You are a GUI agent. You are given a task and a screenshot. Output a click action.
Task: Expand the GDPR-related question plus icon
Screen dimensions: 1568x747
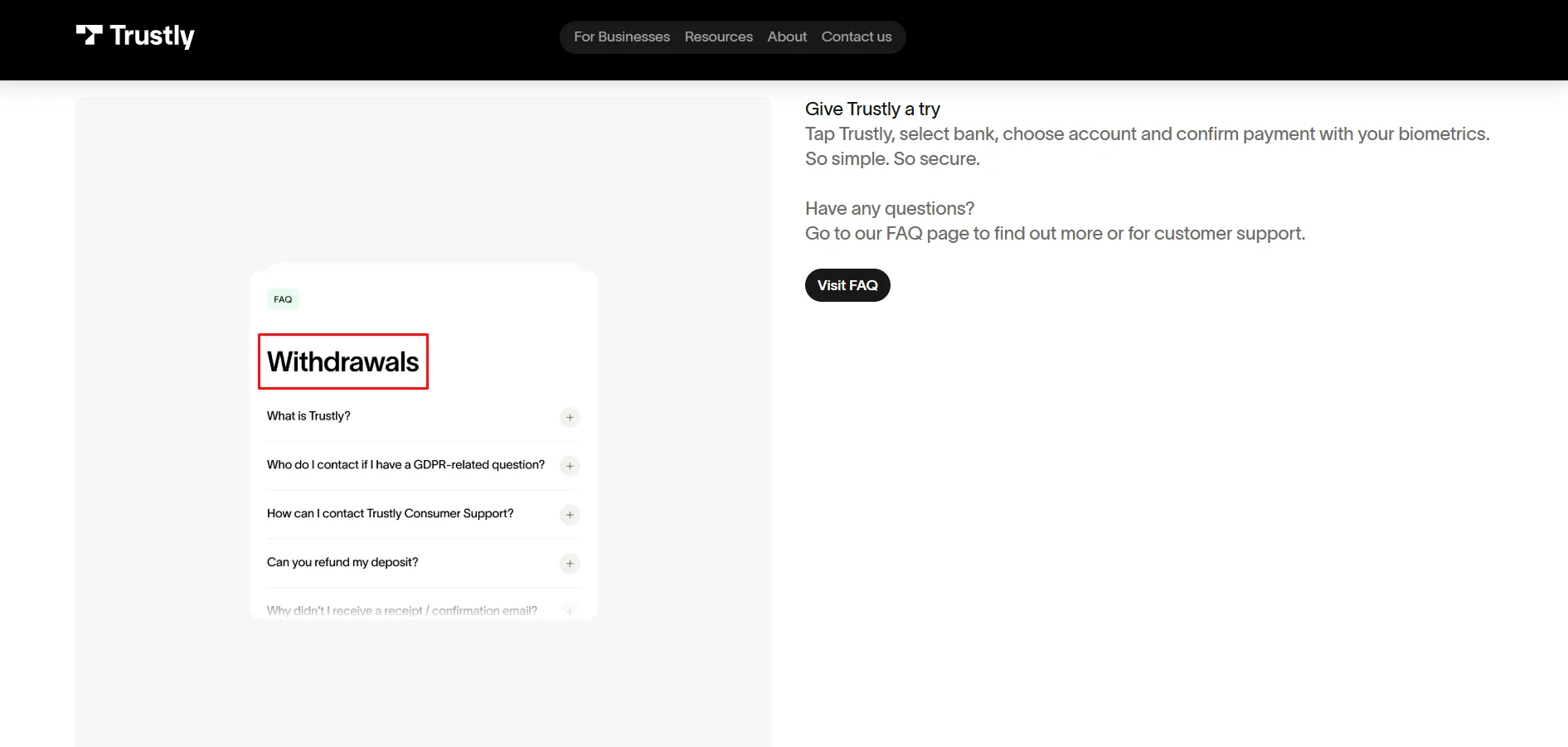point(570,466)
